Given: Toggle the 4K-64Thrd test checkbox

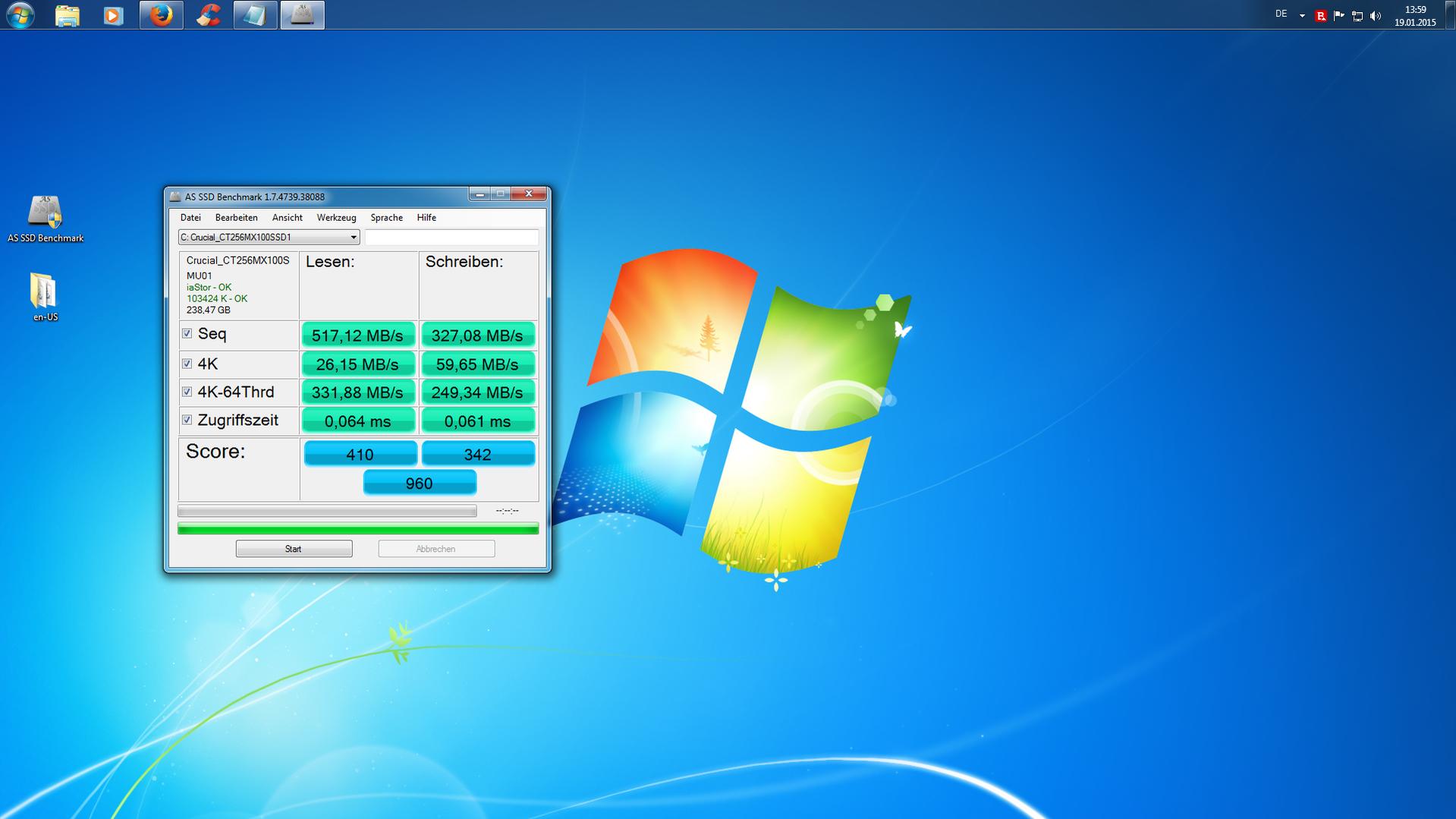Looking at the screenshot, I should [x=187, y=392].
